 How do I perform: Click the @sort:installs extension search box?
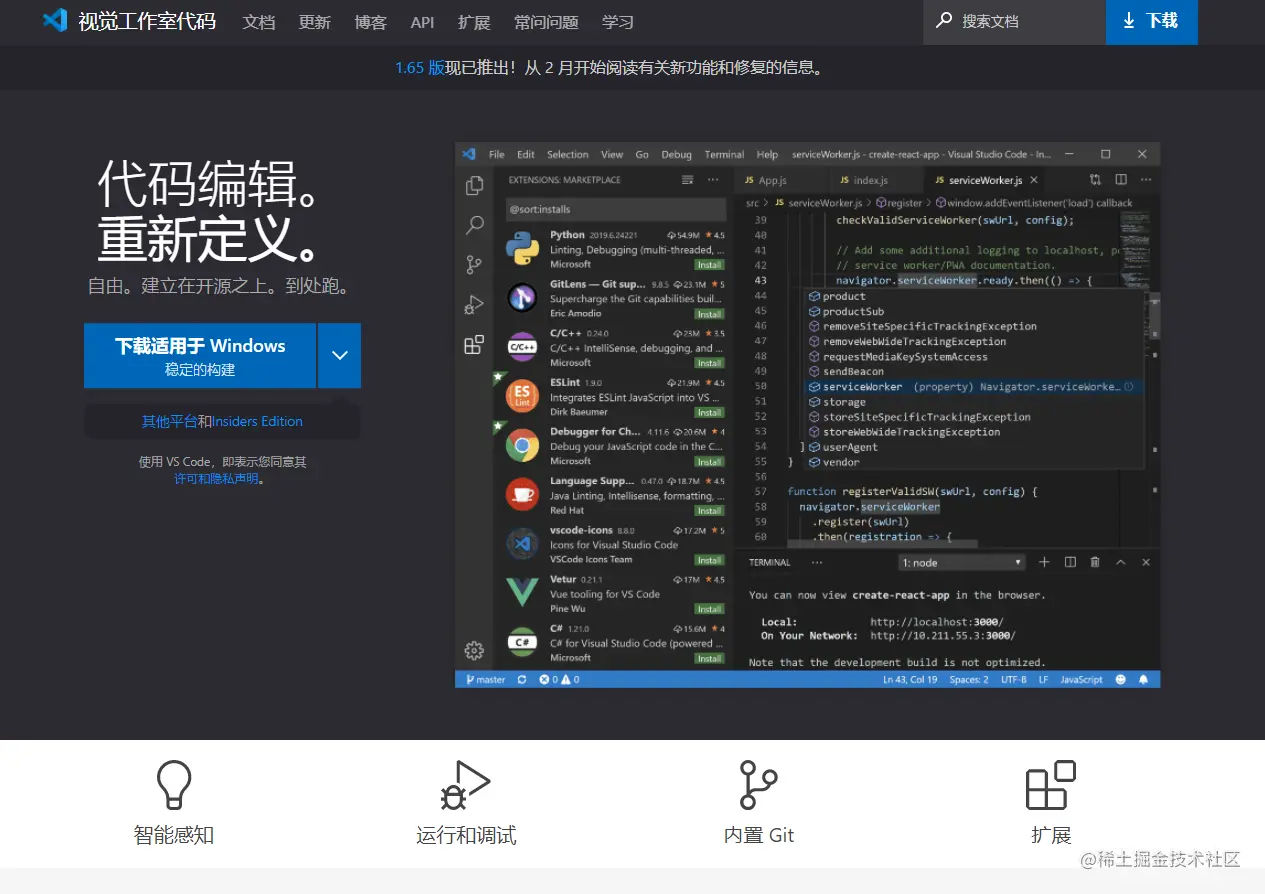tap(615, 209)
